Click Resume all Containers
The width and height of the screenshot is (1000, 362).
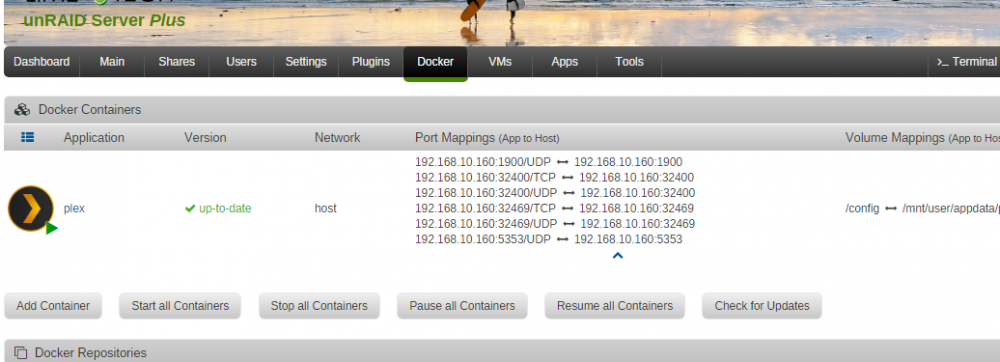click(615, 306)
